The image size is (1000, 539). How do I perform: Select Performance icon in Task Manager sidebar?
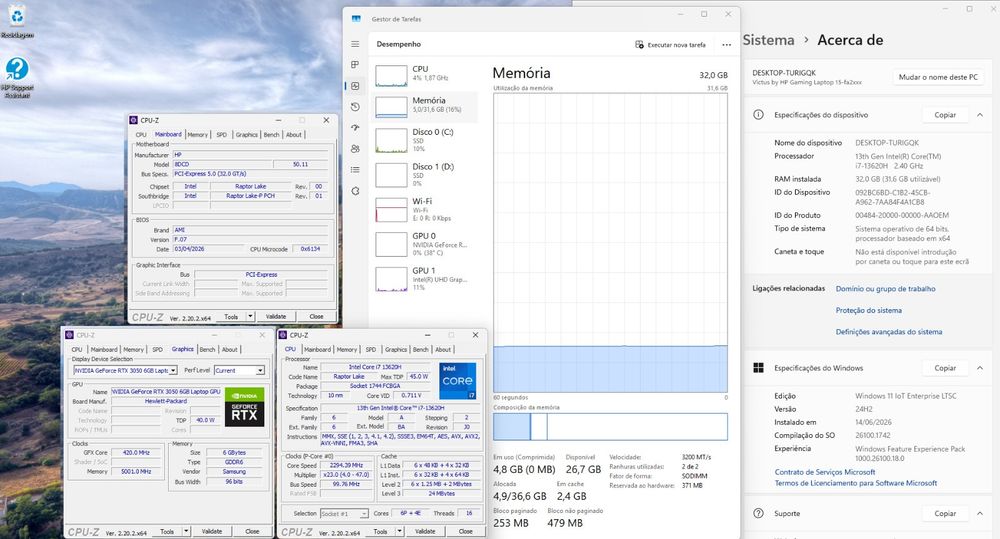(355, 86)
